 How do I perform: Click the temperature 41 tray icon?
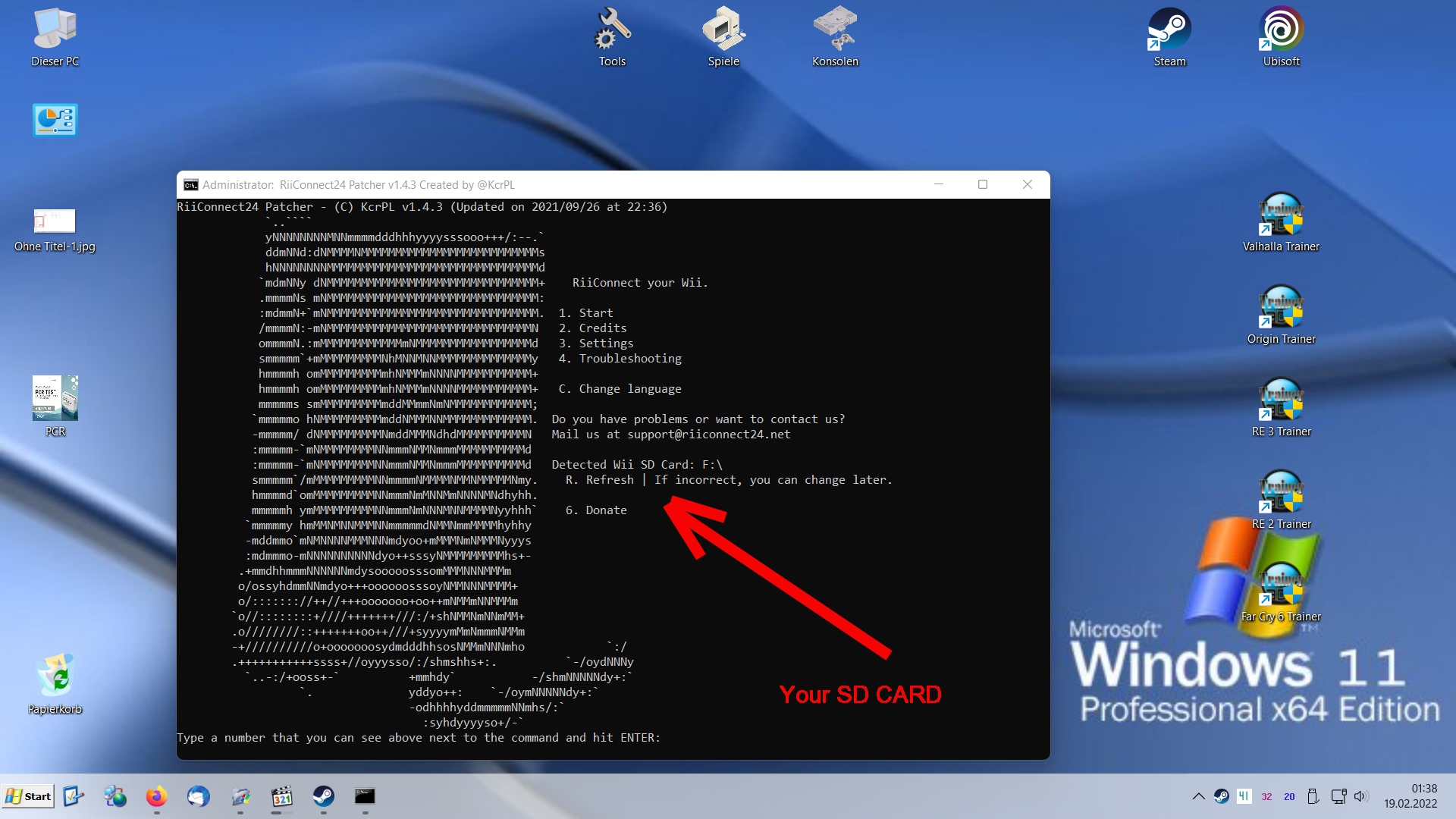point(1244,796)
